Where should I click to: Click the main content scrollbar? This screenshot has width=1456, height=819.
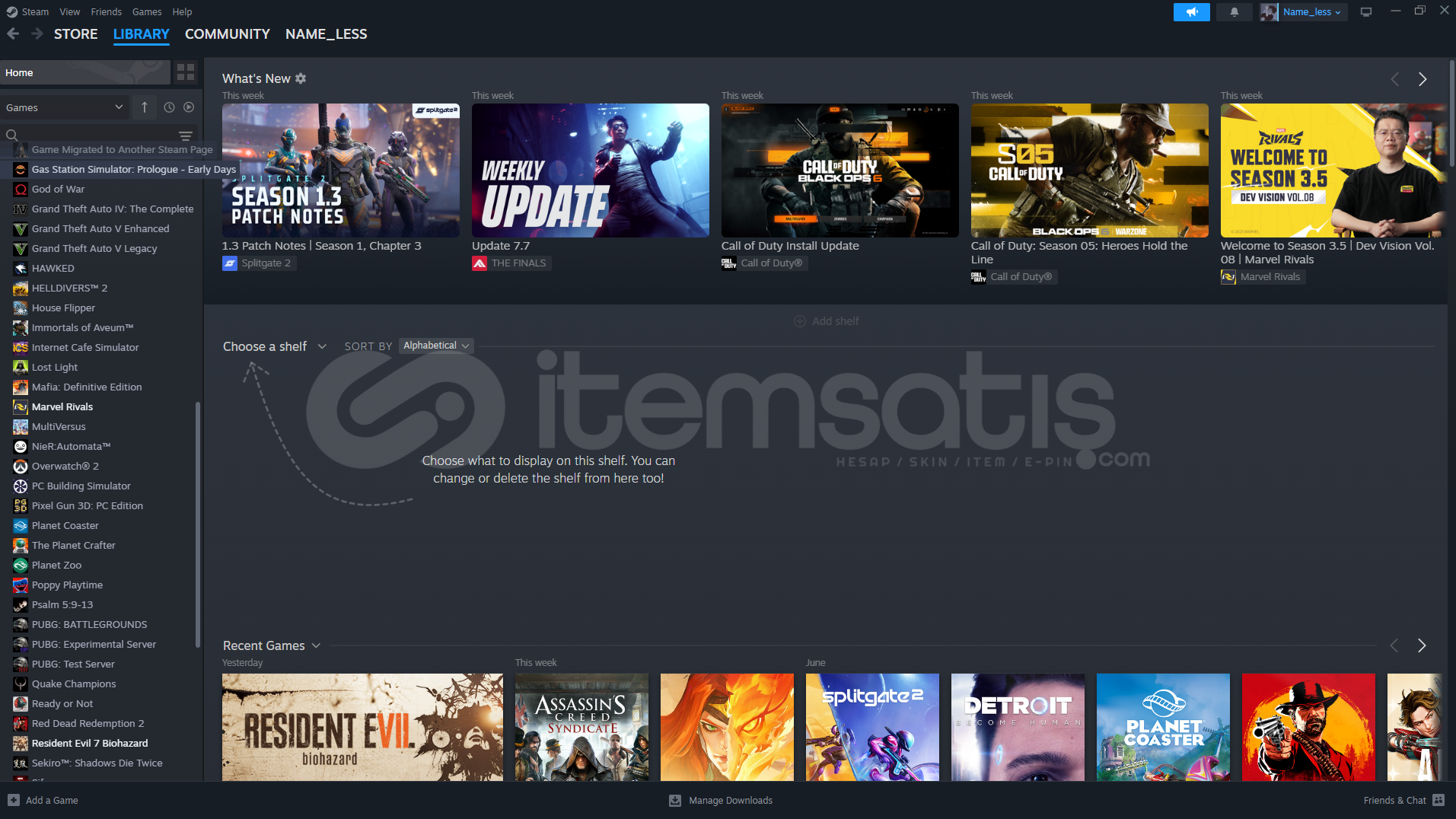tap(1451, 114)
